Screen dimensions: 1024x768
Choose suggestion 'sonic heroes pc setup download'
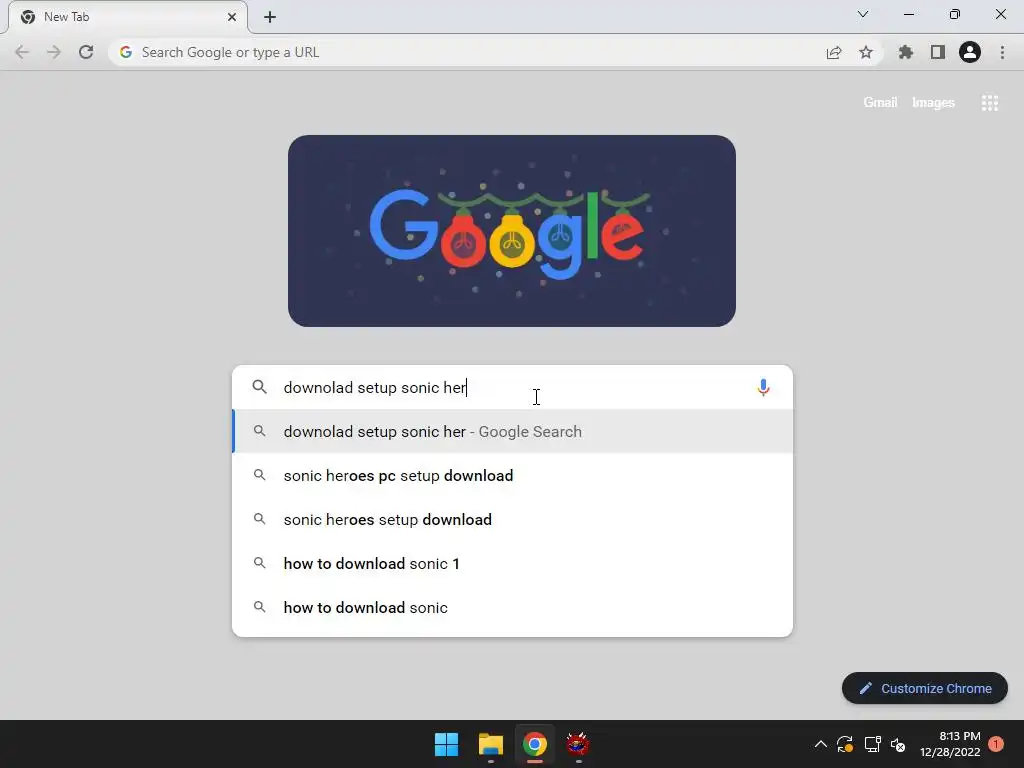(513, 475)
